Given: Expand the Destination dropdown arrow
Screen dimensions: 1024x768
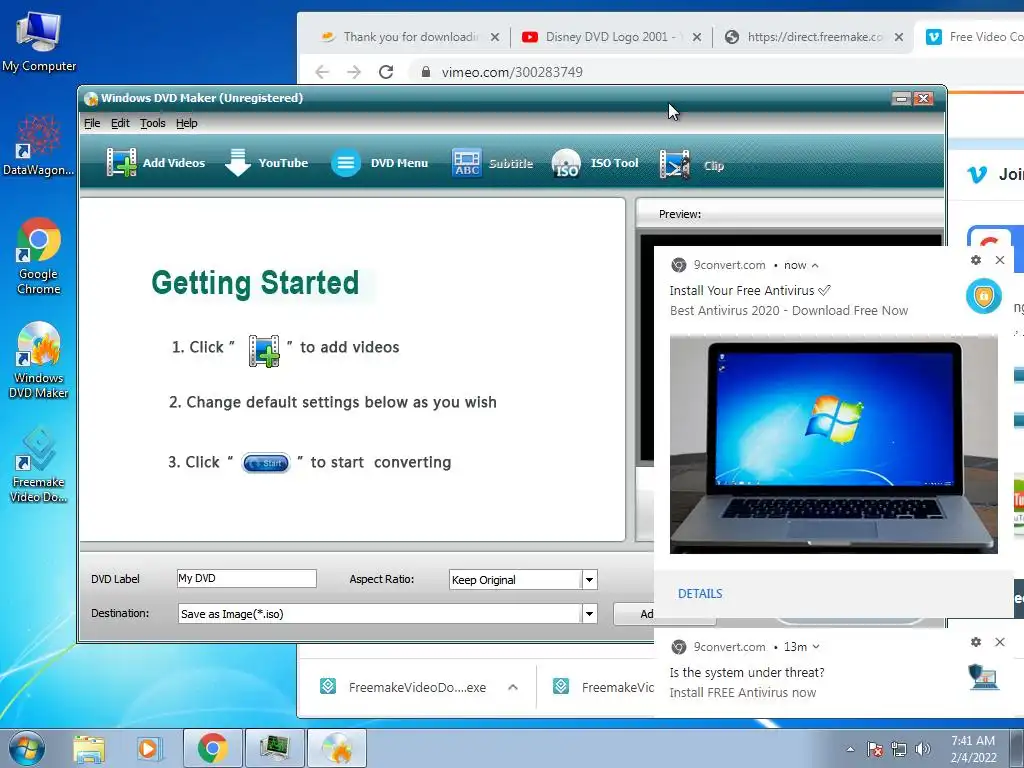Looking at the screenshot, I should pos(589,613).
